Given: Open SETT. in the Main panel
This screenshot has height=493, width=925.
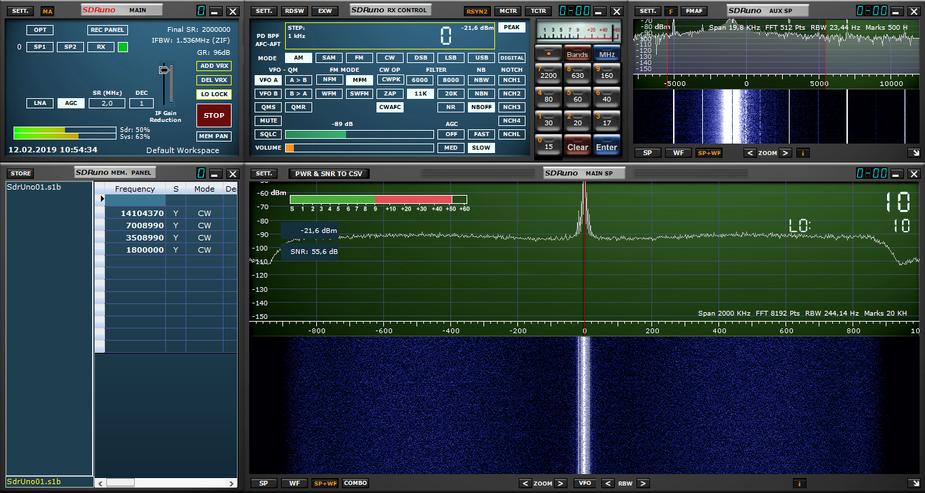Looking at the screenshot, I should click(x=20, y=11).
